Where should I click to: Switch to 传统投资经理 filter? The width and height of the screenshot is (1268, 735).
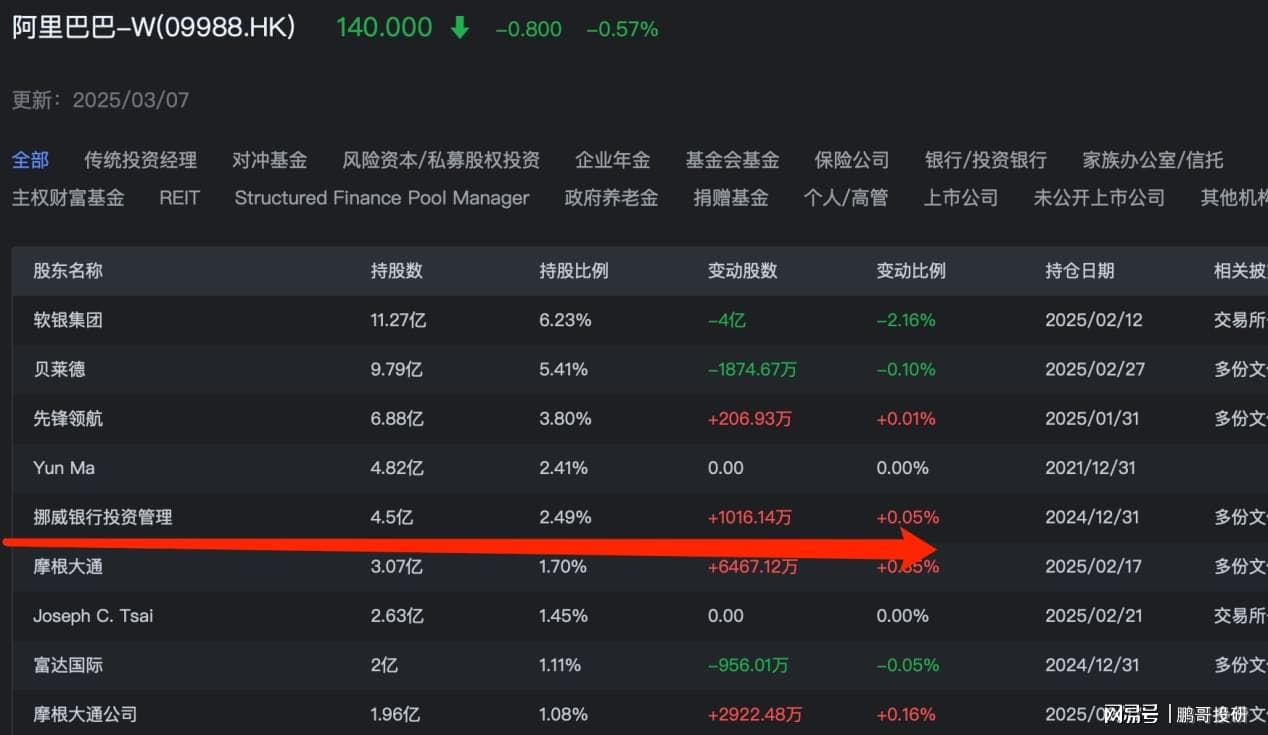point(140,160)
